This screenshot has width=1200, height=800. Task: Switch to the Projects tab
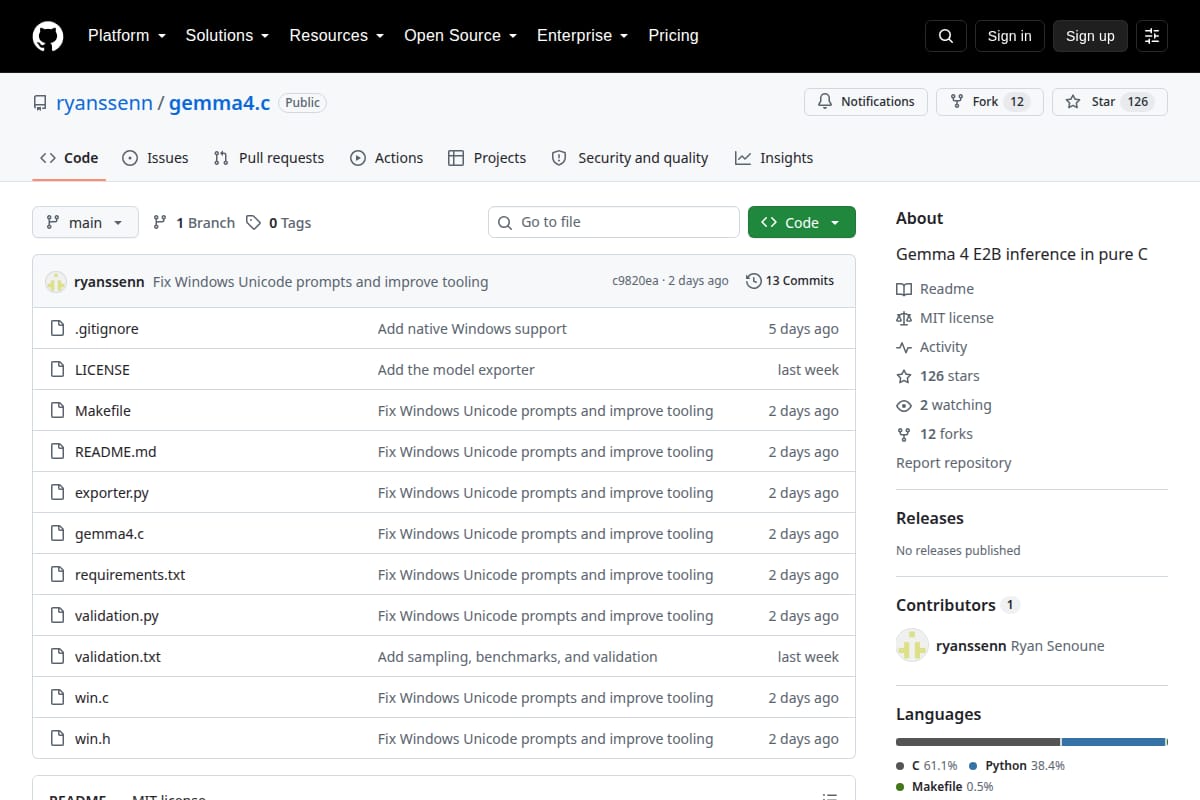click(x=487, y=158)
